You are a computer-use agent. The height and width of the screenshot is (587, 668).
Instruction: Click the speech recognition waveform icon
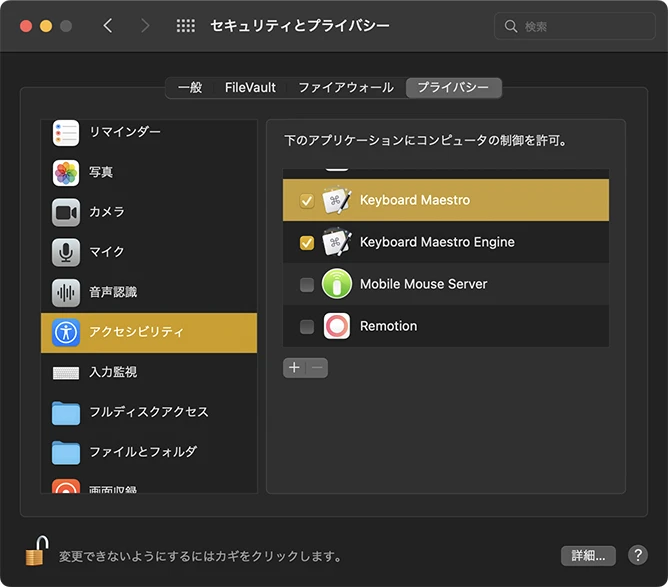66,292
